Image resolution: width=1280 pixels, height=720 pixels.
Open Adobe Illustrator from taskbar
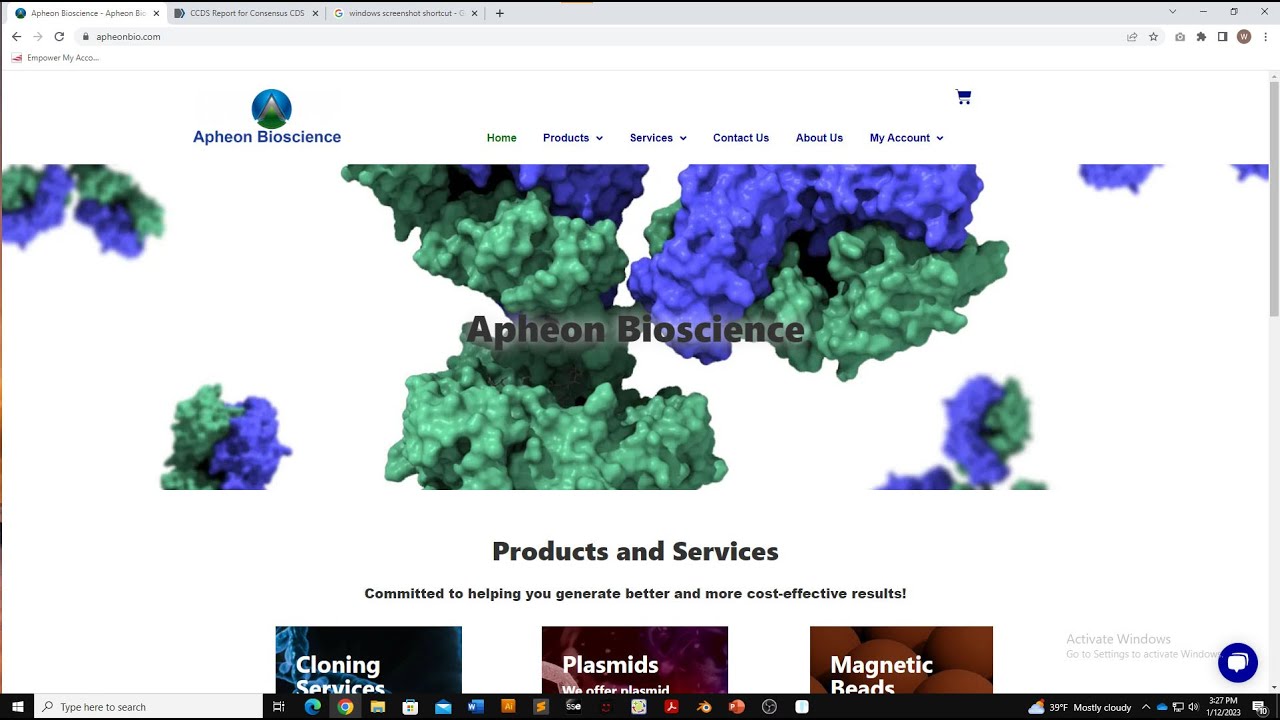508,707
